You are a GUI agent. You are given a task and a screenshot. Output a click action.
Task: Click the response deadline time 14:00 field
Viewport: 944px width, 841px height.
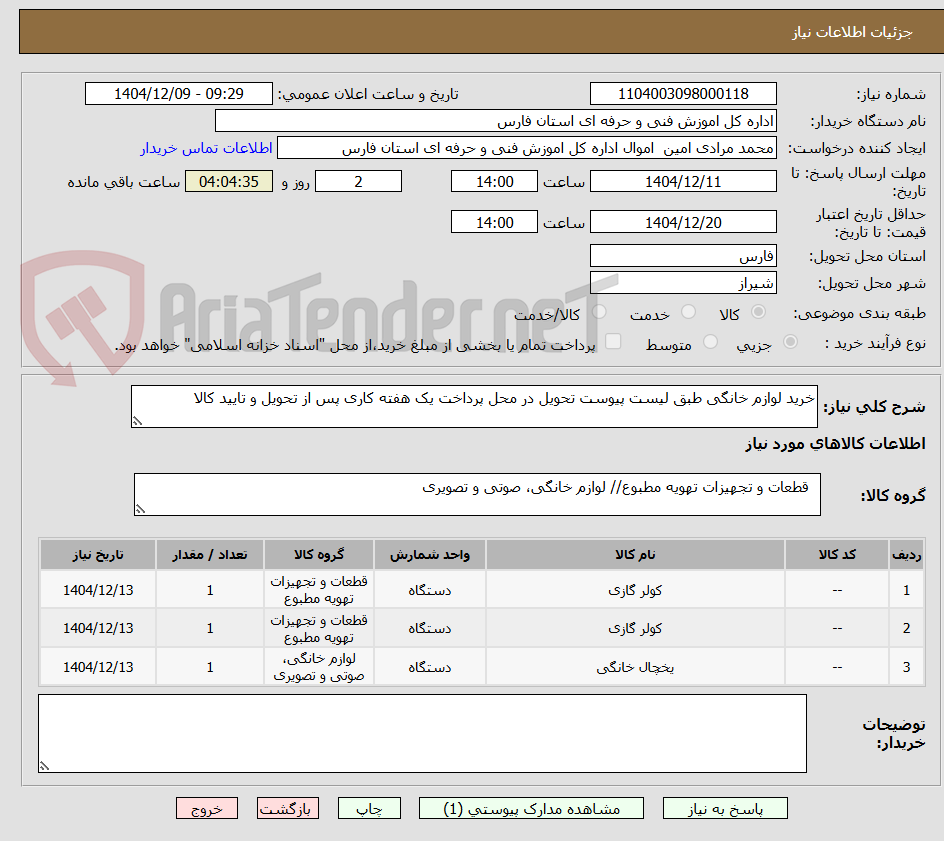point(494,181)
